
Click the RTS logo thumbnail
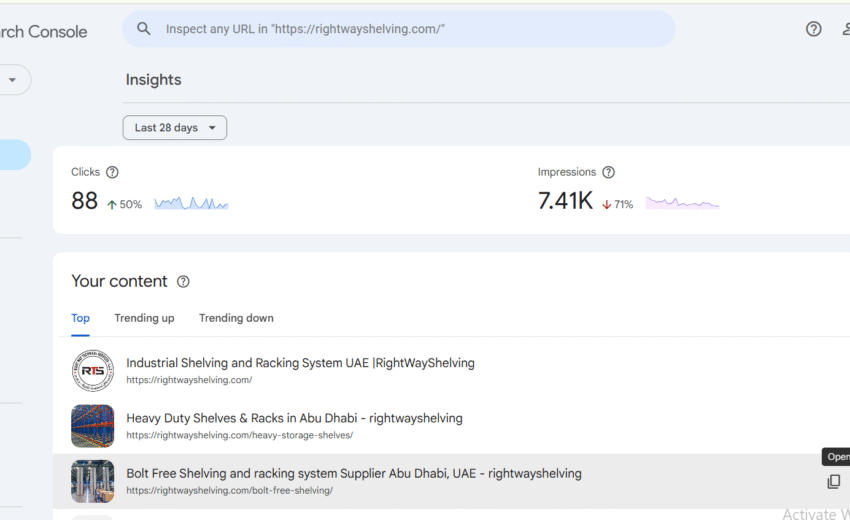[x=93, y=370]
